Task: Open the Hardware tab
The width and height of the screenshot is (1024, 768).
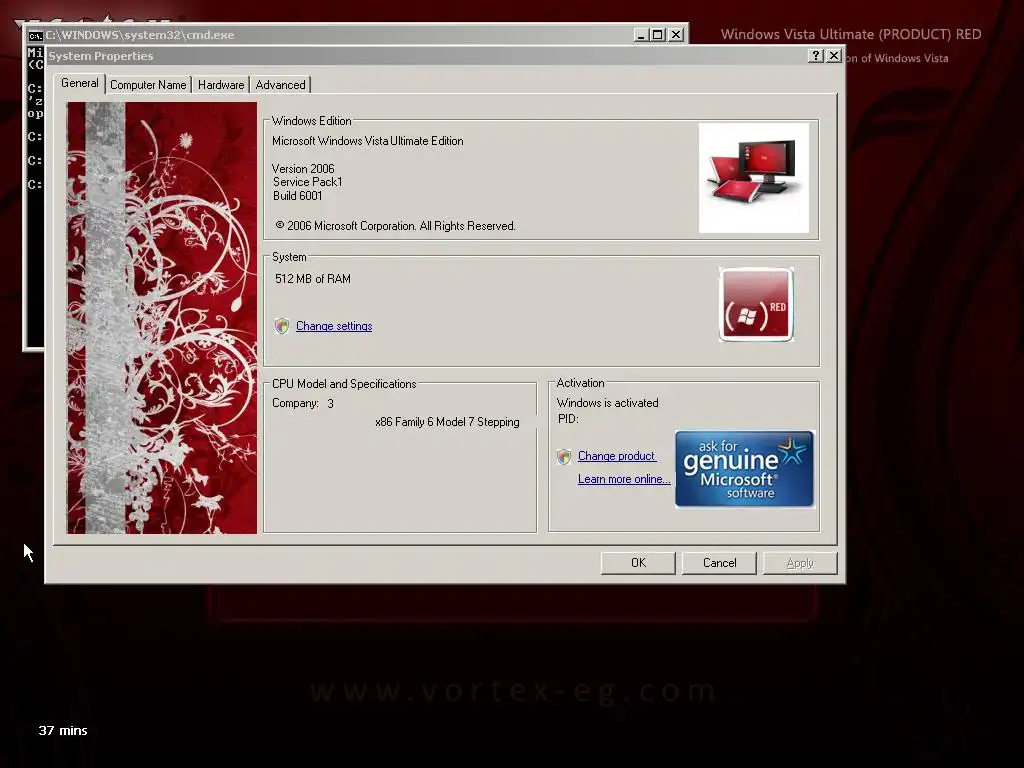Action: 221,85
